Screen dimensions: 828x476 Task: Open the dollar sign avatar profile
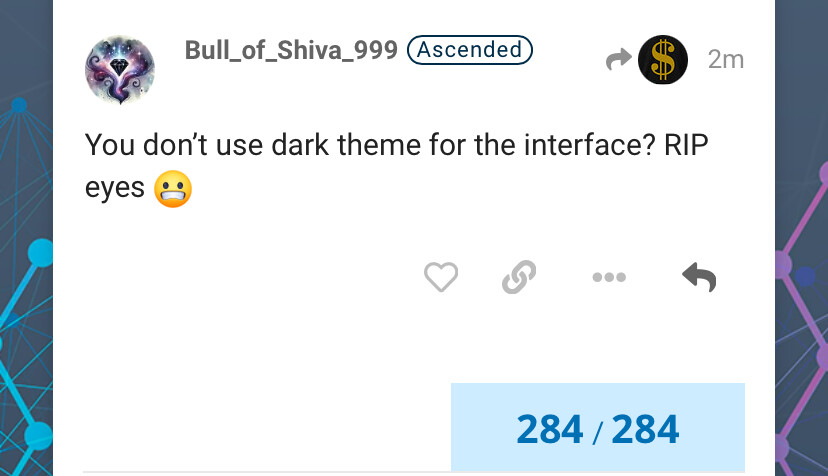click(x=663, y=60)
